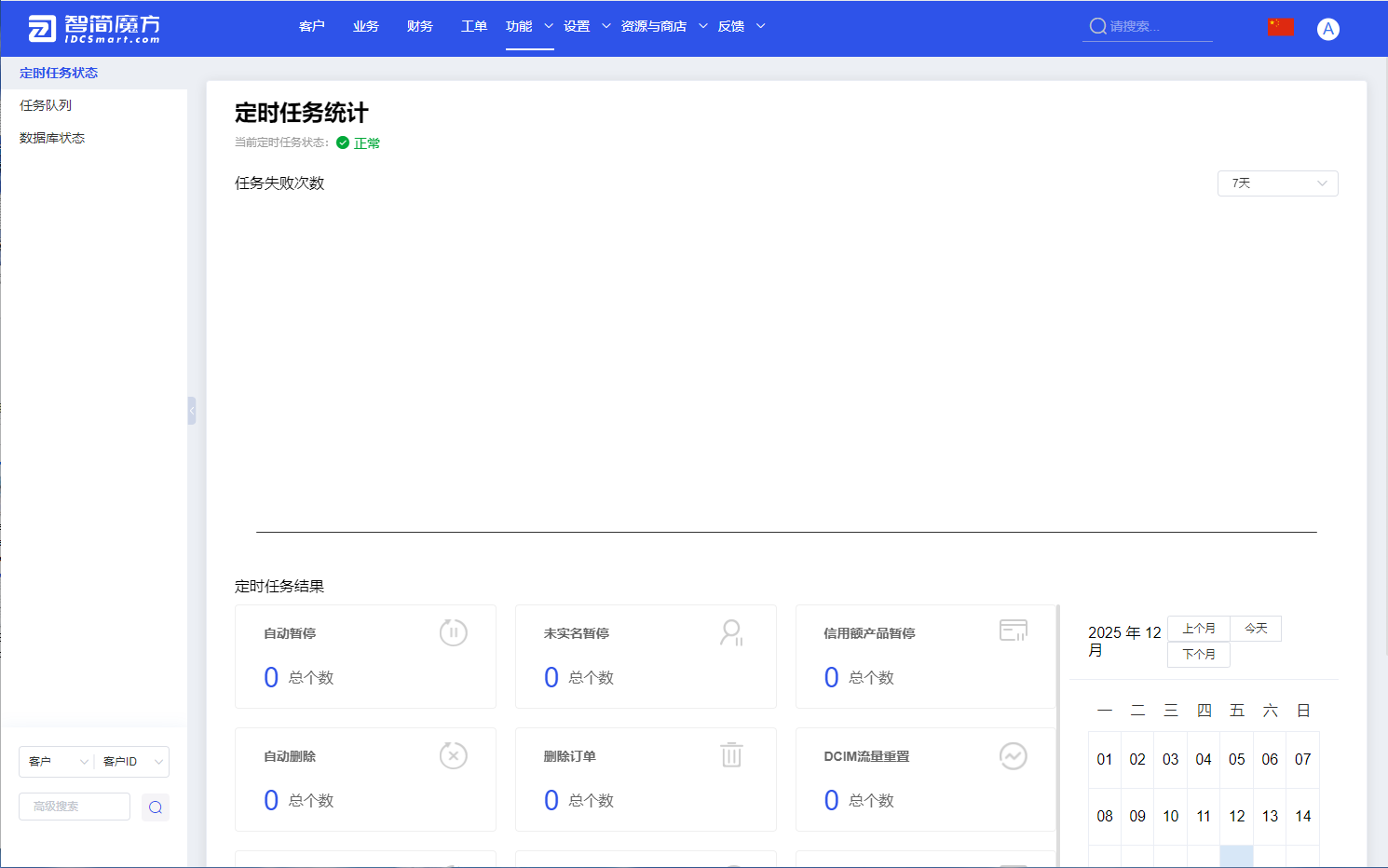Open the 7天 time range dropdown

click(1277, 183)
